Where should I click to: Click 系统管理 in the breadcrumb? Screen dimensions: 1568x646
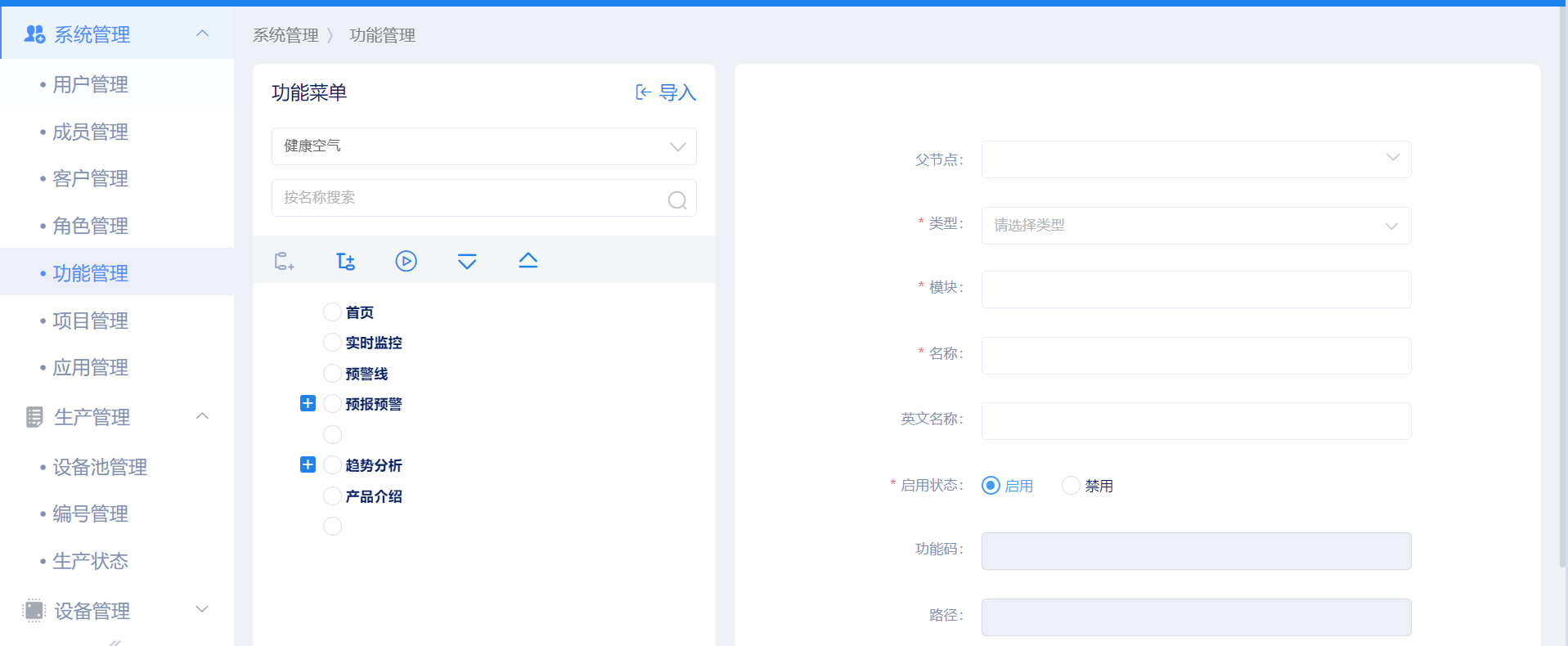pos(285,35)
